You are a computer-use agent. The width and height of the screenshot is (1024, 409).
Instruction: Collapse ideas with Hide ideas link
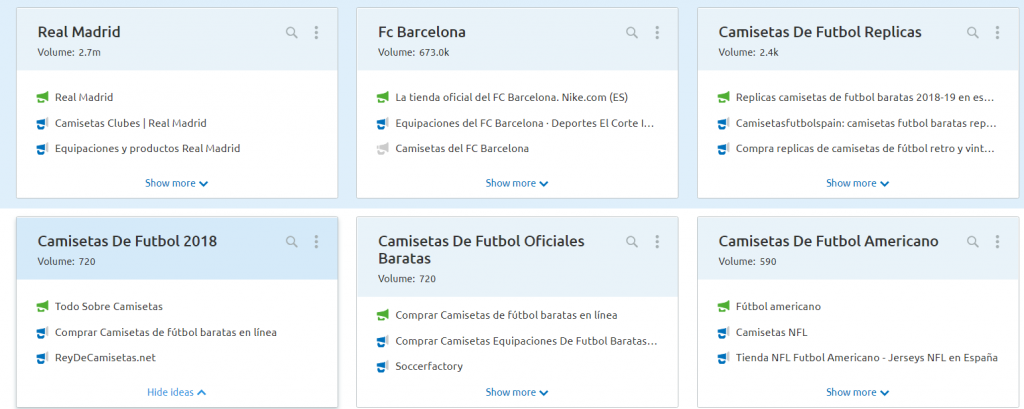coord(176,392)
